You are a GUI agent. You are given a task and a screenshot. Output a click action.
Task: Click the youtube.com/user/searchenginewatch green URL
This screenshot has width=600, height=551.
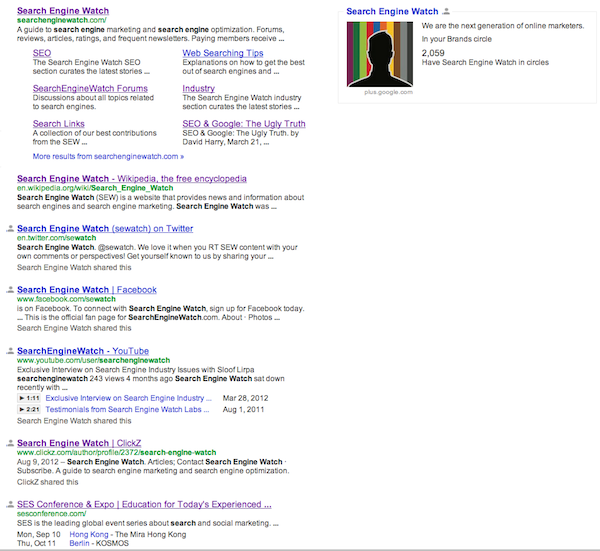pos(93,360)
